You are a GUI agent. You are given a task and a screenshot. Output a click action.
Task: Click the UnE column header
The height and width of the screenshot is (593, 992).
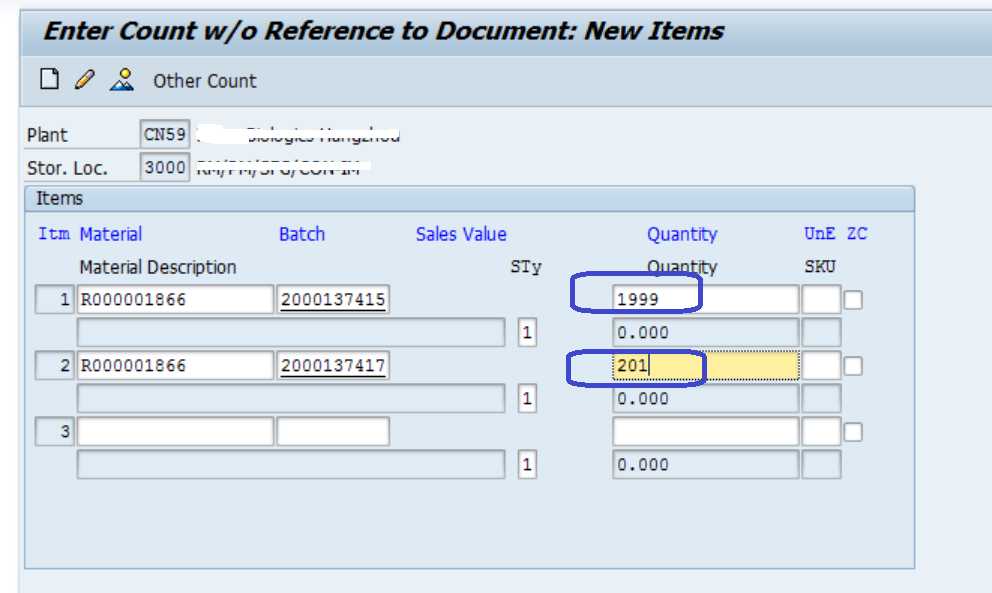pyautogui.click(x=819, y=234)
